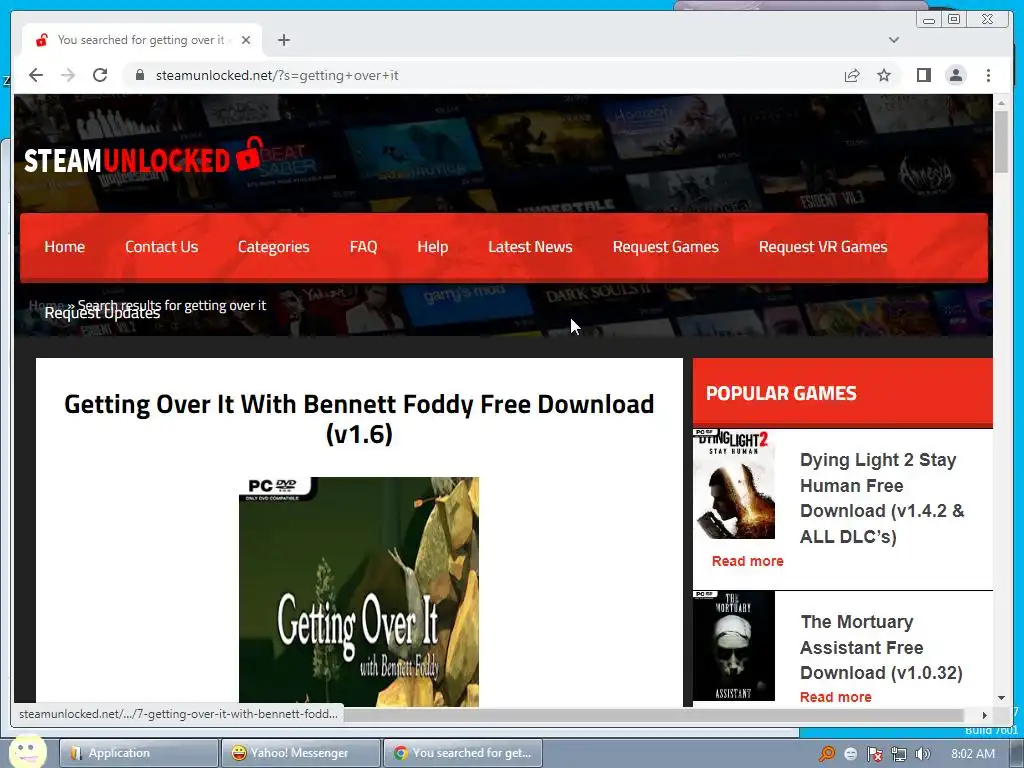Open Getting Over It With Bennett Foddy title link
Image resolution: width=1024 pixels, height=768 pixels.
point(359,419)
